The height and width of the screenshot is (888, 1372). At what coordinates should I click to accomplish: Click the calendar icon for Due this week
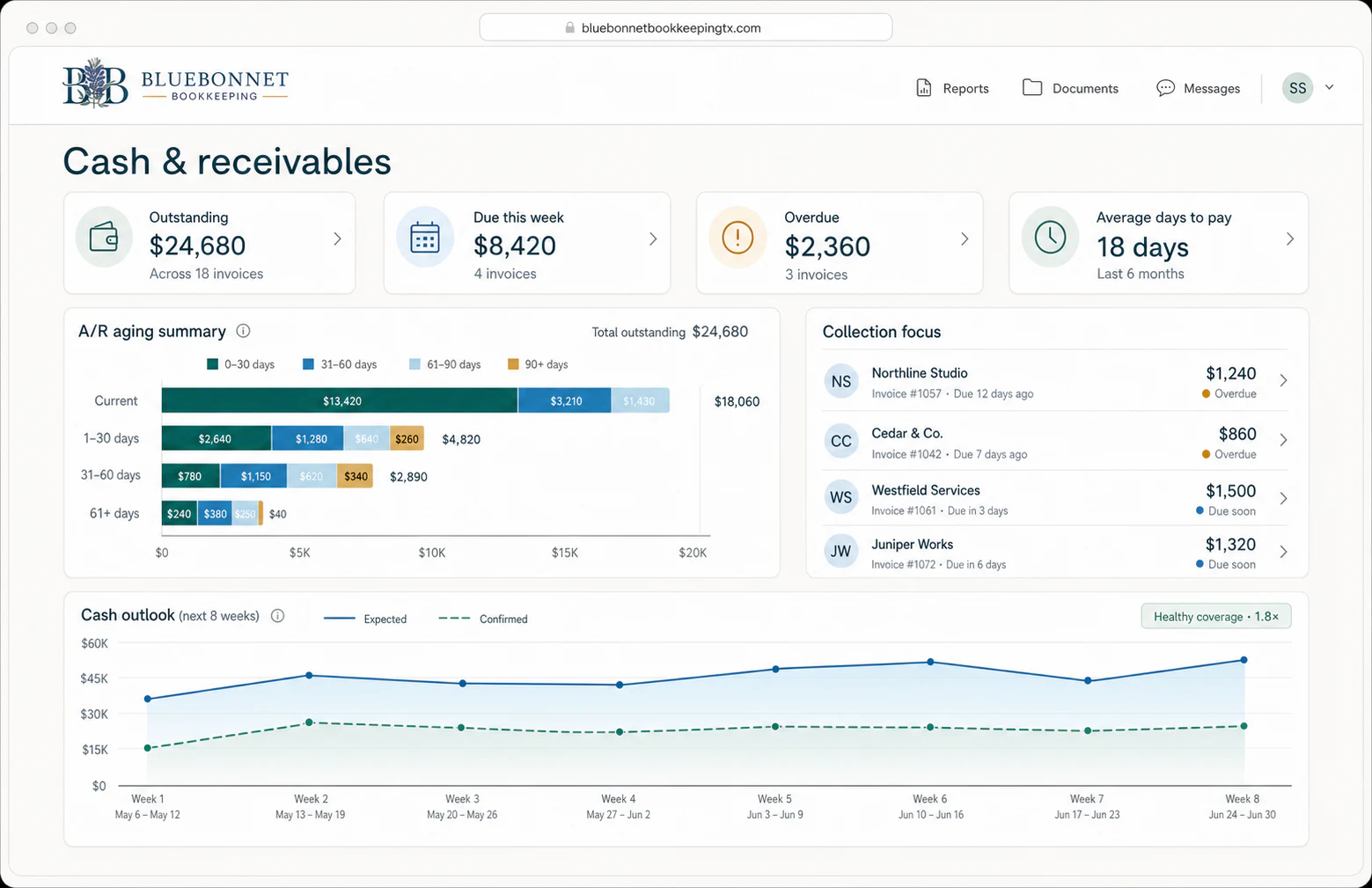[x=425, y=238]
